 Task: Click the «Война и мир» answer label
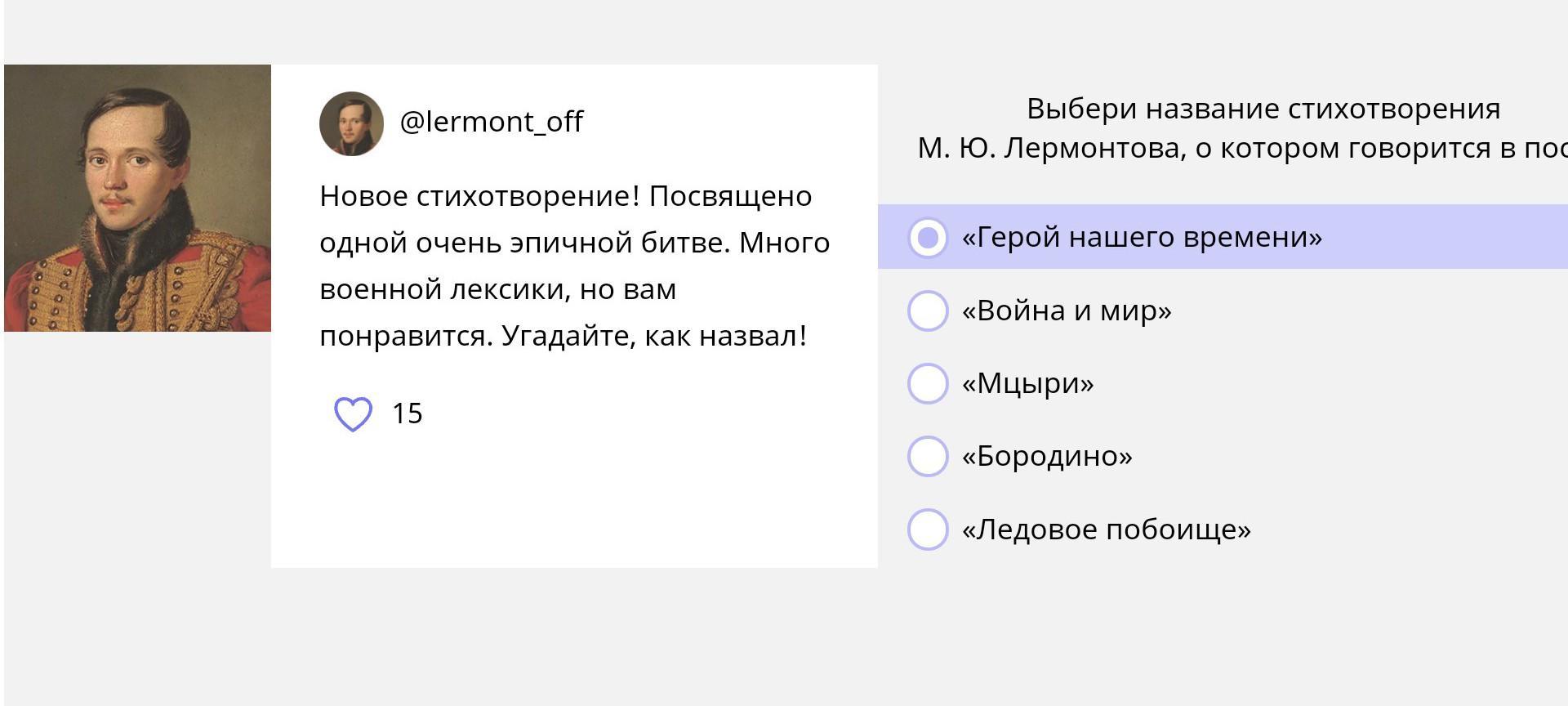(1067, 311)
